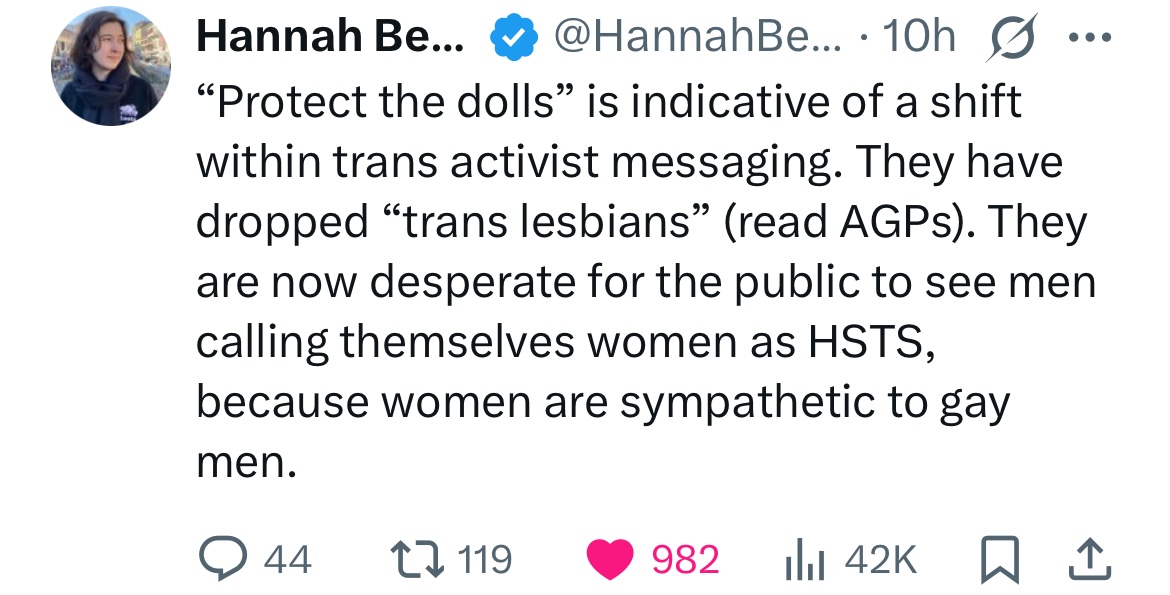Viewport: 1170px width, 595px height.
Task: Open the Hannah Be... display name link
Action: click(x=330, y=36)
